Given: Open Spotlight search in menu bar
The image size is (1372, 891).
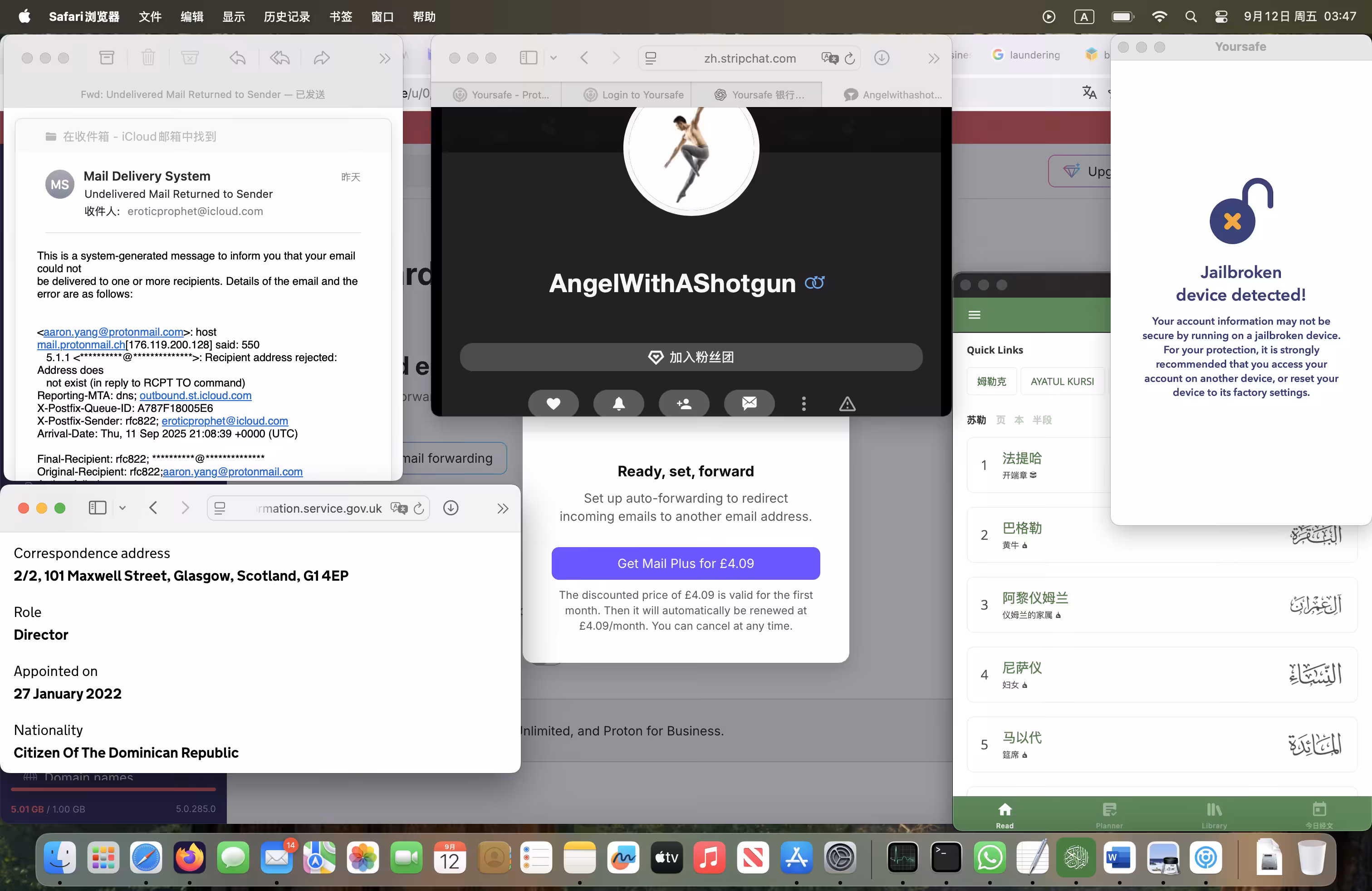Looking at the screenshot, I should coord(1191,17).
